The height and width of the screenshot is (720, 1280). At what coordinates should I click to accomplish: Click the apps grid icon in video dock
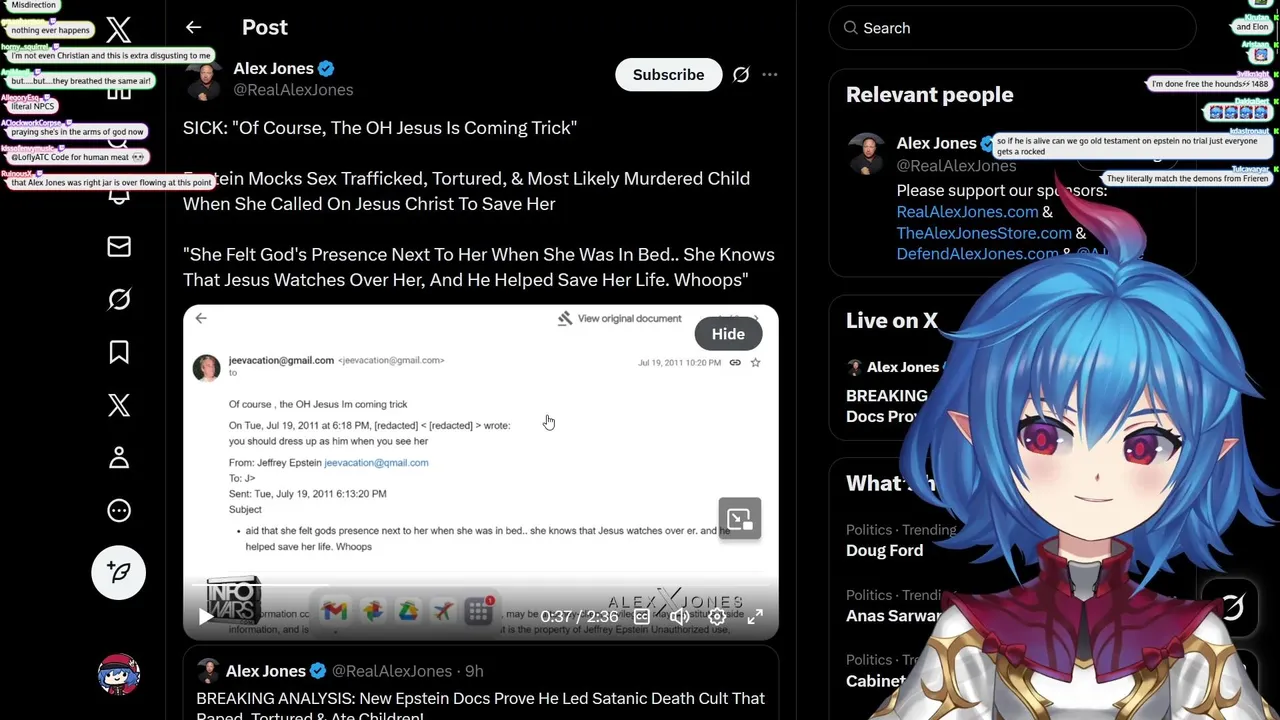[x=478, y=610]
